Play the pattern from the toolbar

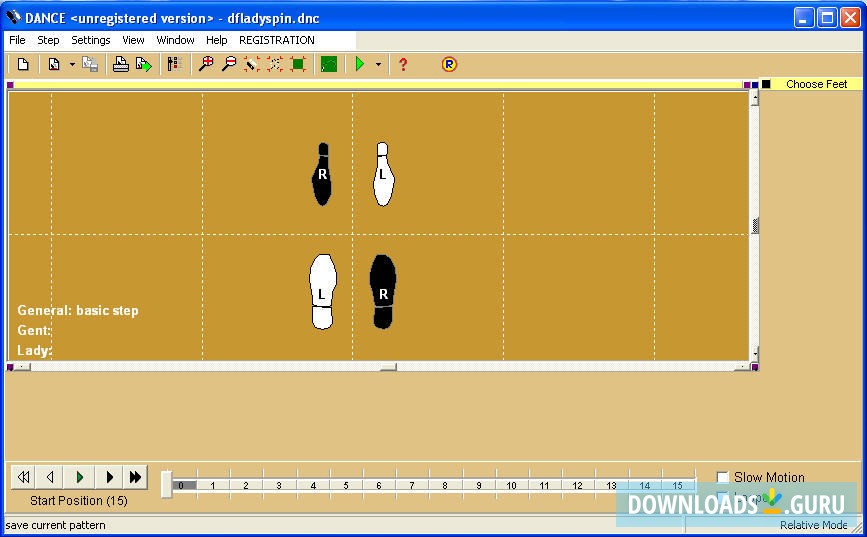[x=360, y=65]
